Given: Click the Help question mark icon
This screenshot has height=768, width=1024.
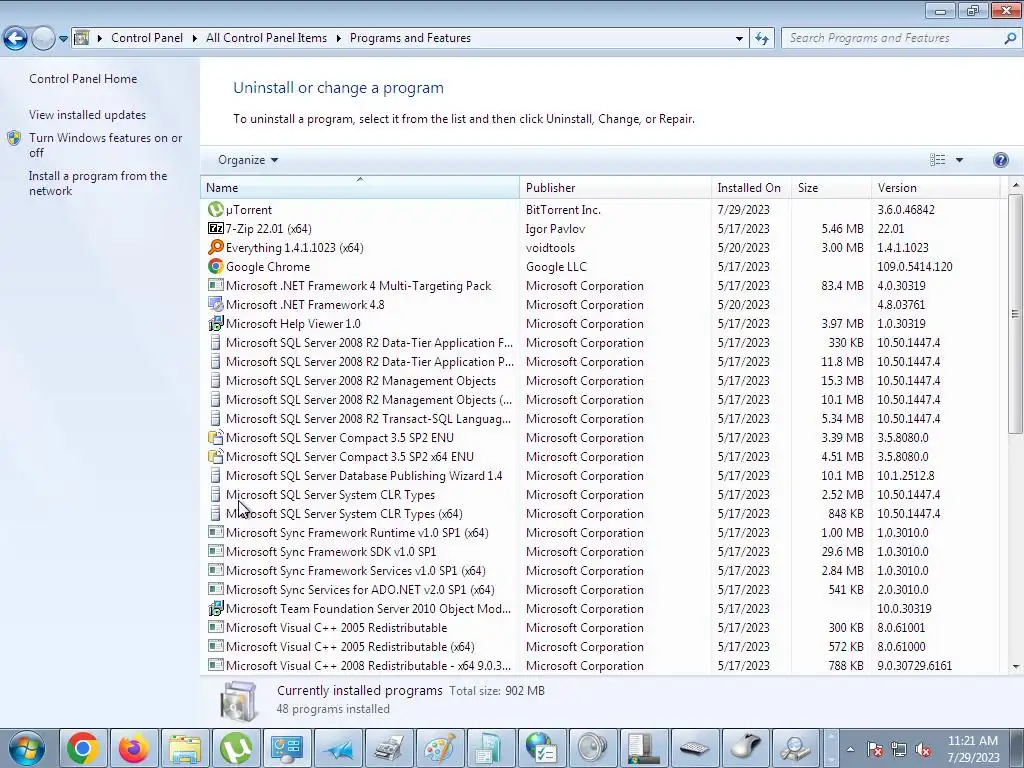Looking at the screenshot, I should pos(1000,160).
